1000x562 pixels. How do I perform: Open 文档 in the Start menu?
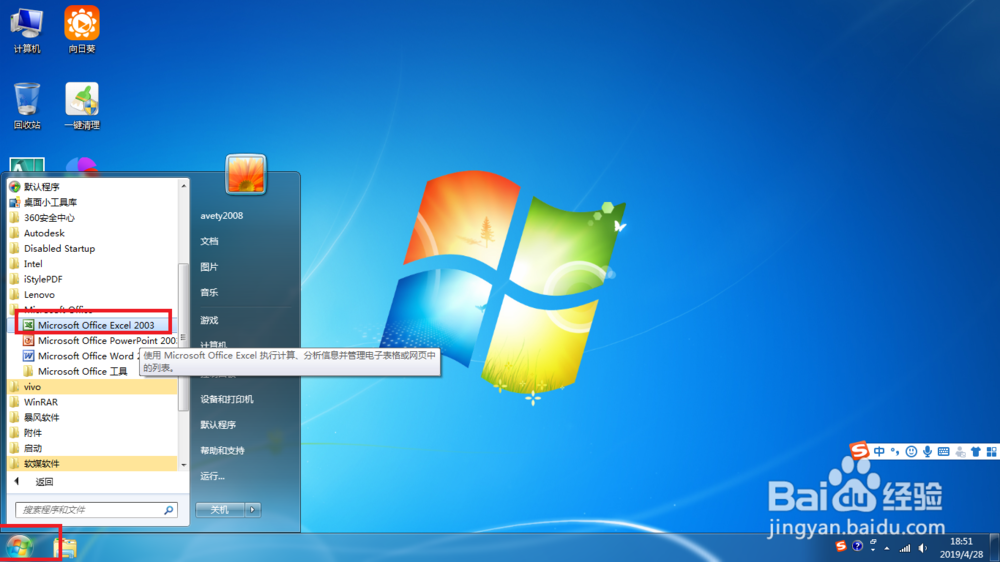(209, 241)
